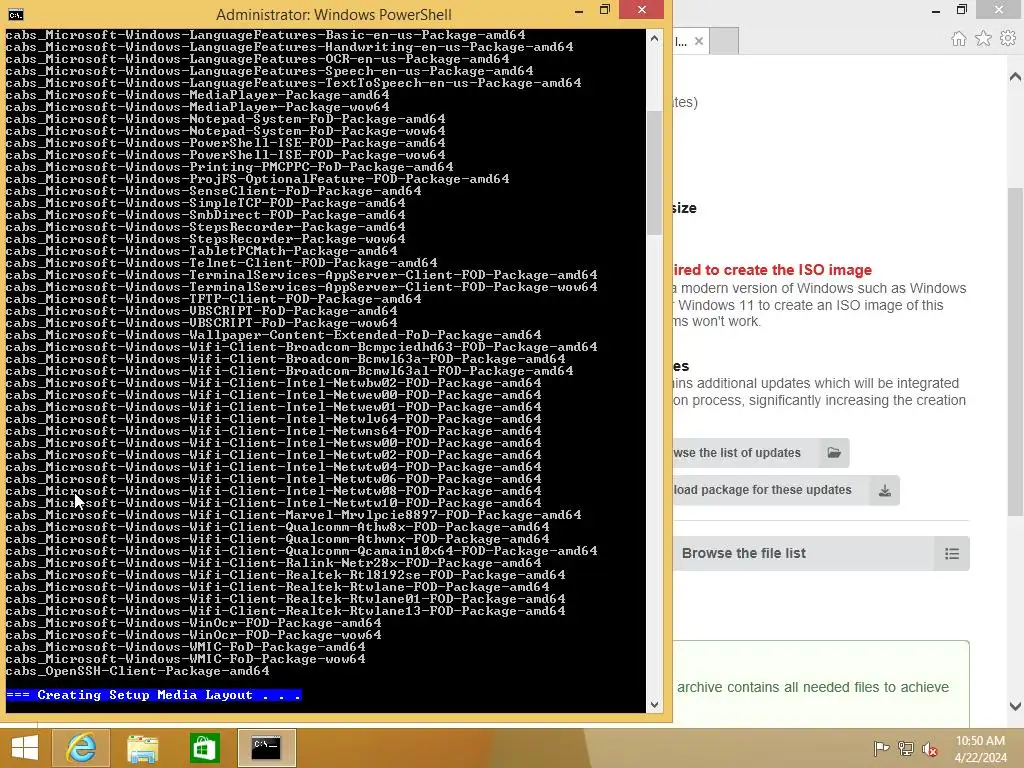Click the SenseClient-FoD-Package-amd64 line
The image size is (1024, 768).
pos(214,191)
